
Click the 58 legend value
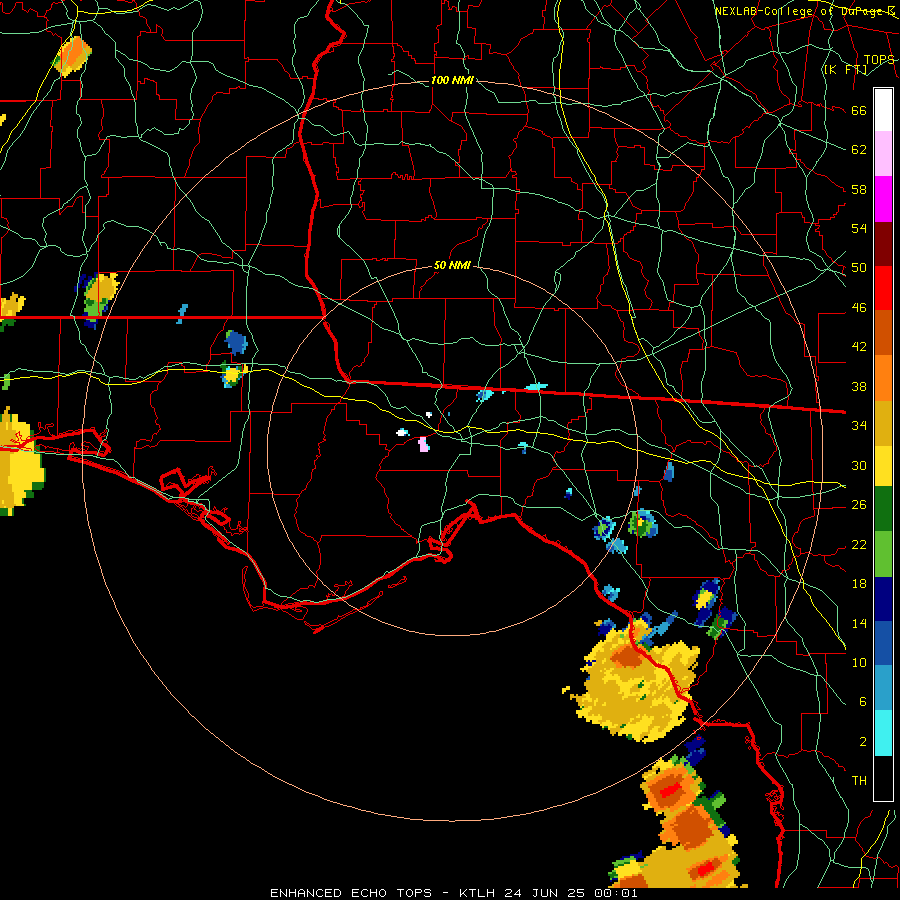(x=859, y=189)
